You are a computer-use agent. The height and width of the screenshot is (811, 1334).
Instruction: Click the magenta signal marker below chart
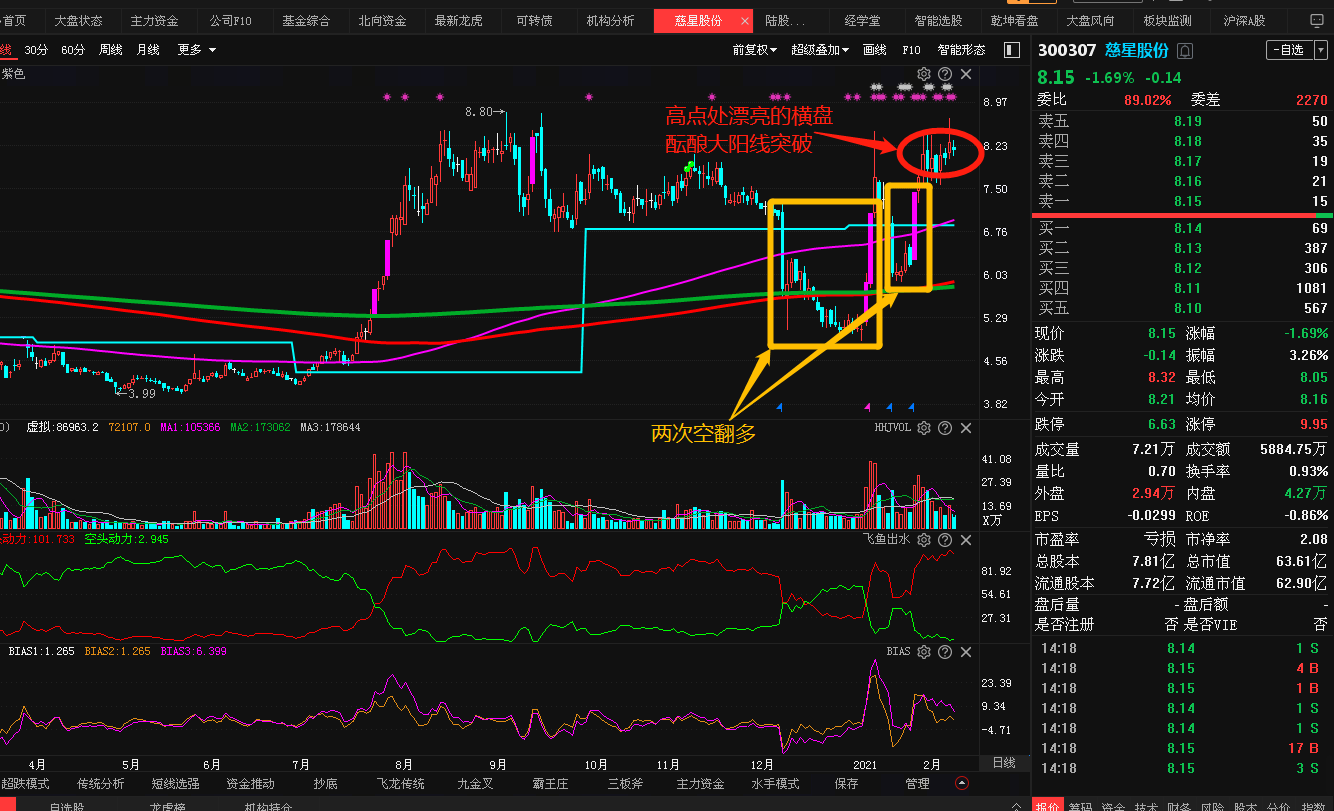[867, 407]
